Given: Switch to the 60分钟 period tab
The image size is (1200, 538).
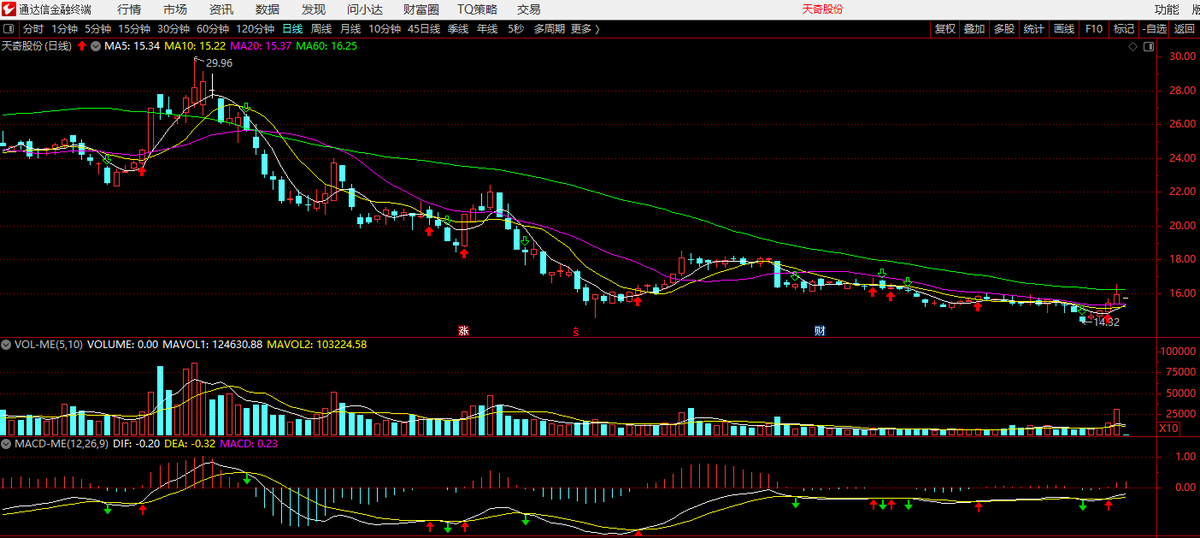Looking at the screenshot, I should [213, 29].
